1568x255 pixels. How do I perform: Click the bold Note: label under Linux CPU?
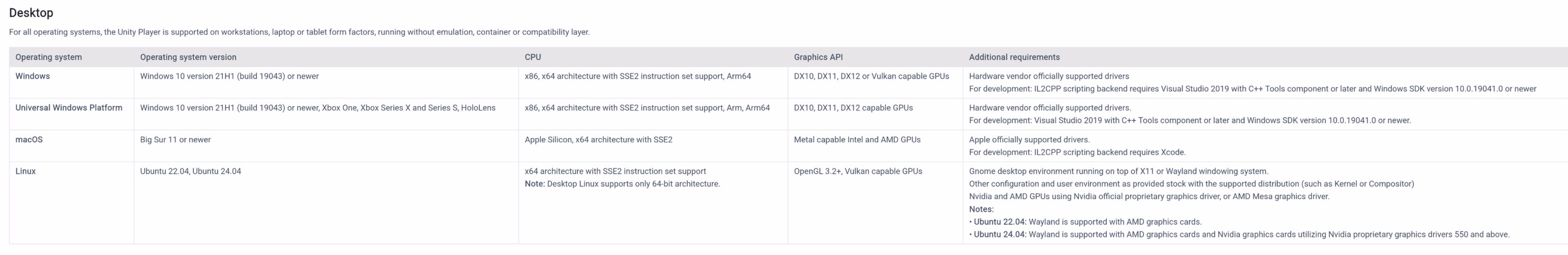pyautogui.click(x=535, y=184)
